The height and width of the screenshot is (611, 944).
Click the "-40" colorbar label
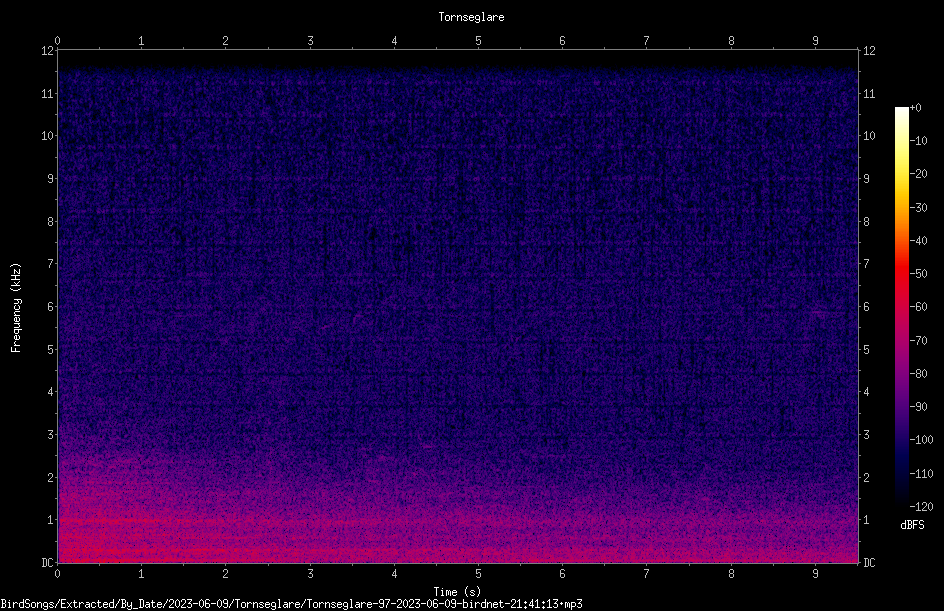(918, 241)
